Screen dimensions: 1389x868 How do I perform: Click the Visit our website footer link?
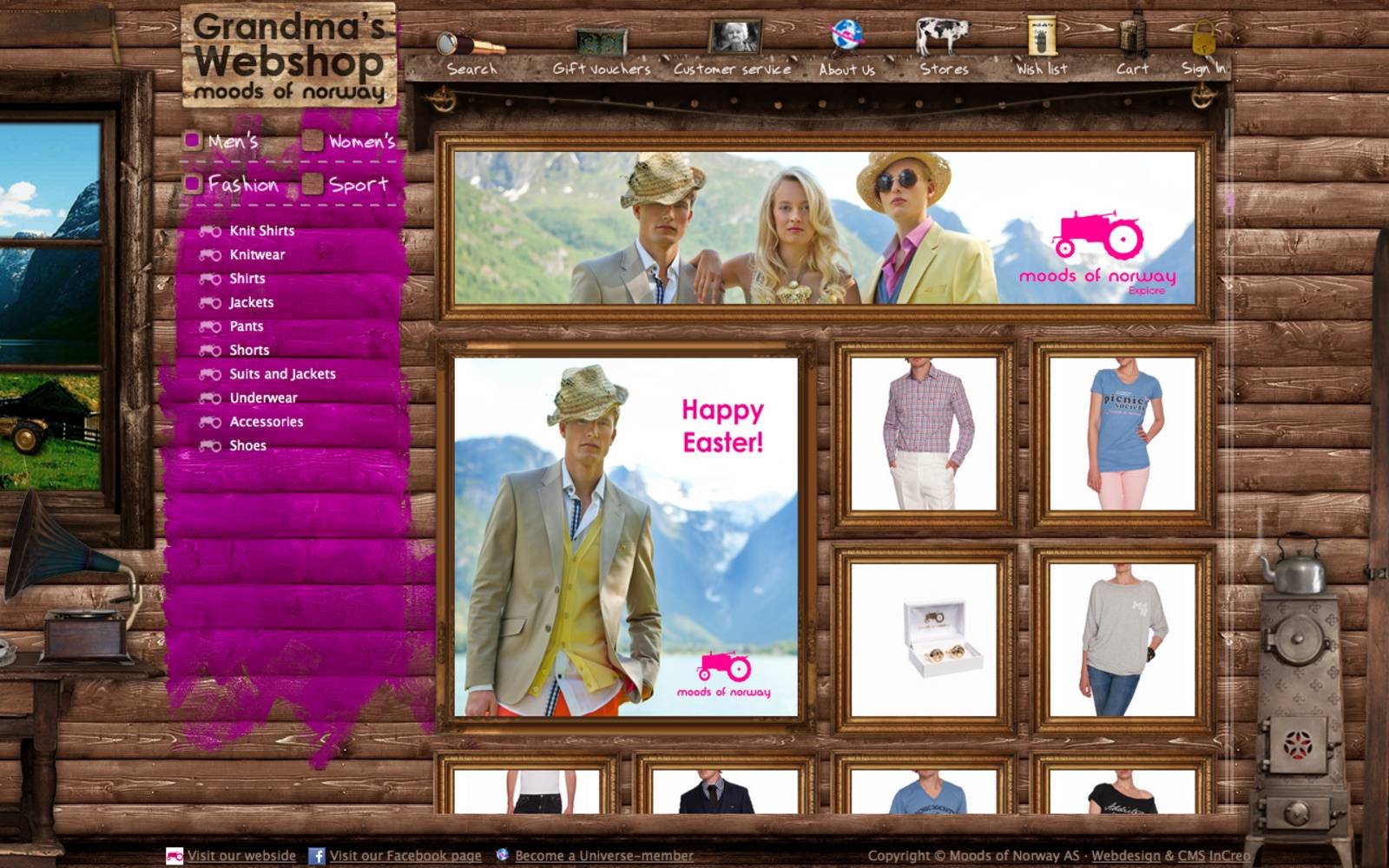click(x=238, y=856)
